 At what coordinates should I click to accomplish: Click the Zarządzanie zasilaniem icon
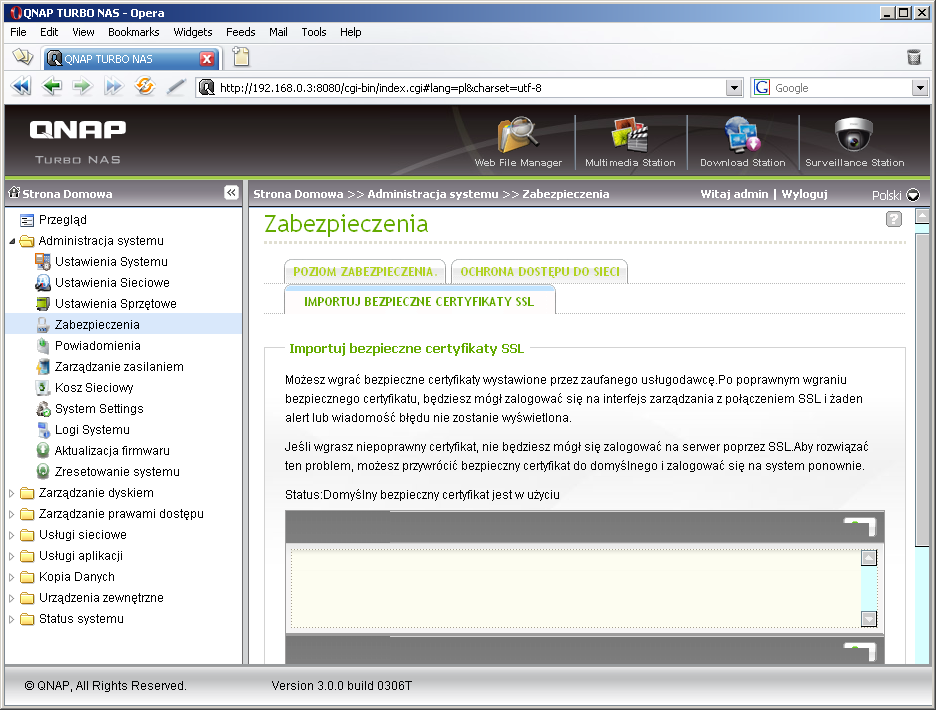point(42,367)
